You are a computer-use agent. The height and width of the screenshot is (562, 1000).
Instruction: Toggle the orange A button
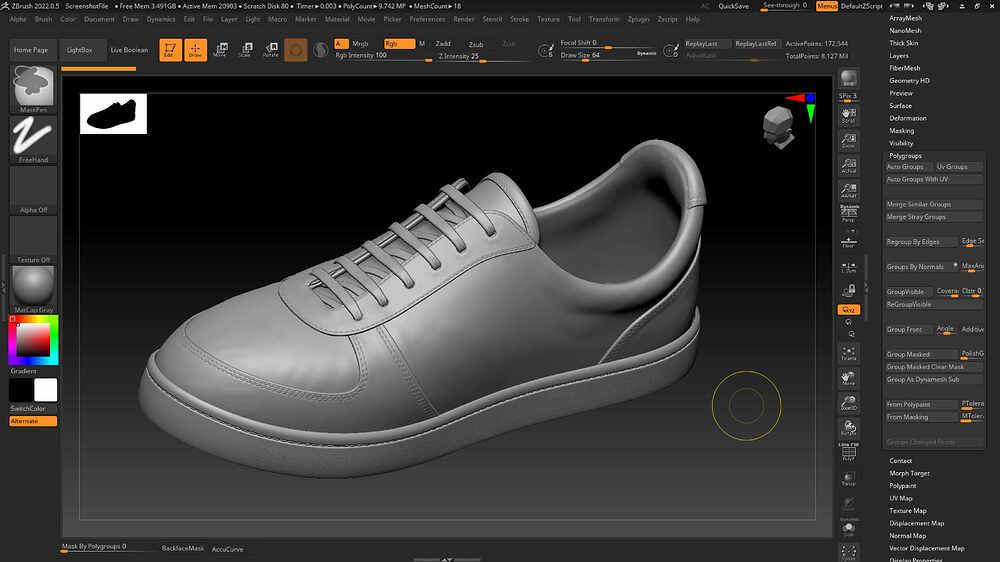point(341,43)
